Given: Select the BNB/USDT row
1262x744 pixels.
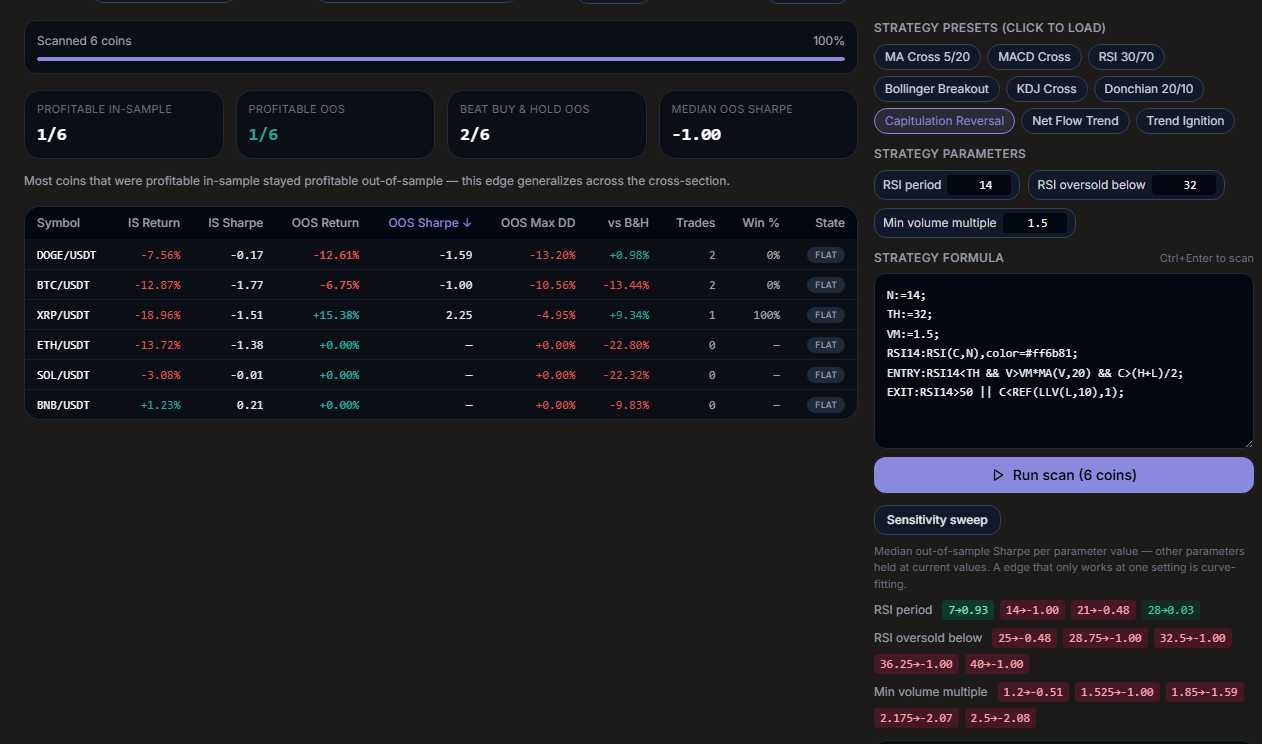Looking at the screenshot, I should coord(441,405).
